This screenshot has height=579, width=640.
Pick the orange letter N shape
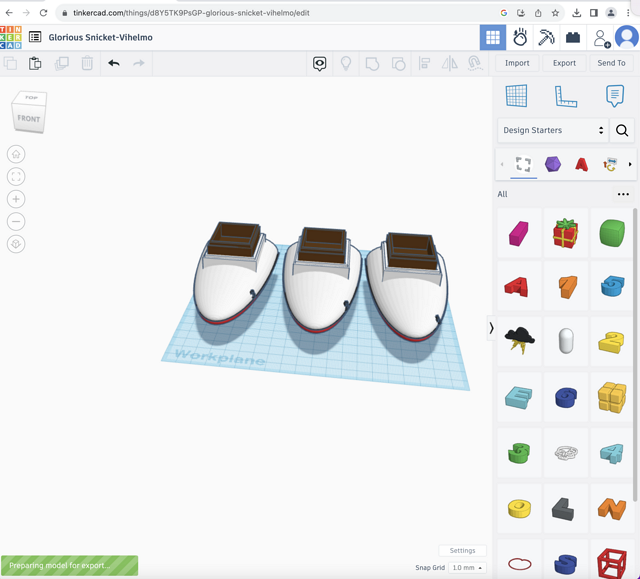[x=612, y=508]
